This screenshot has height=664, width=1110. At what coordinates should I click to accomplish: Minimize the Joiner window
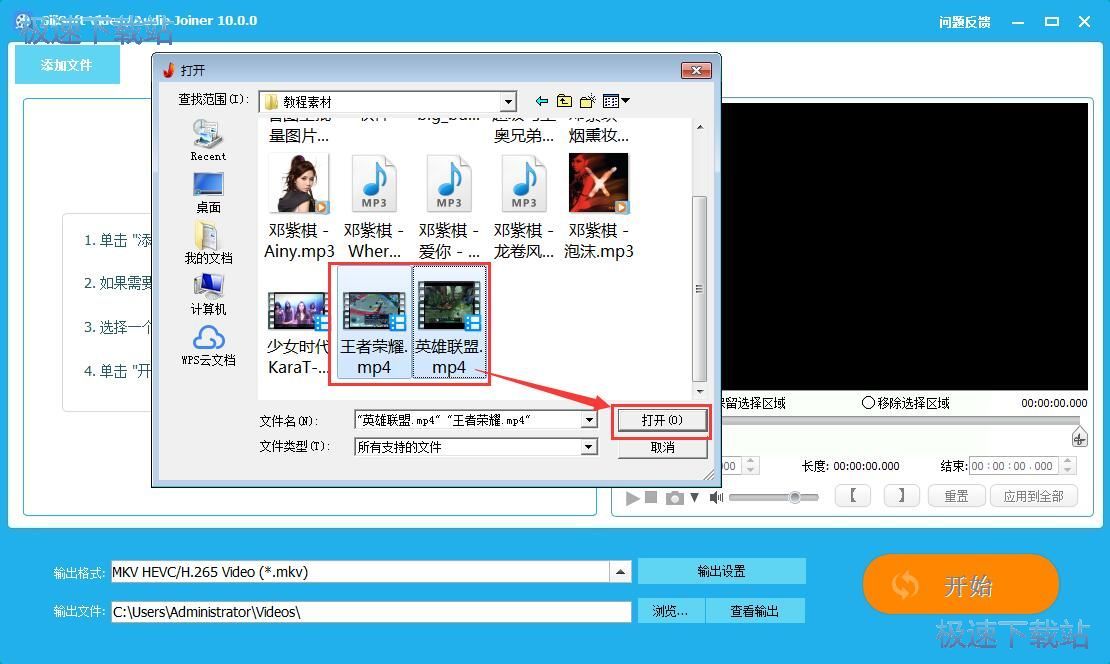point(1018,23)
